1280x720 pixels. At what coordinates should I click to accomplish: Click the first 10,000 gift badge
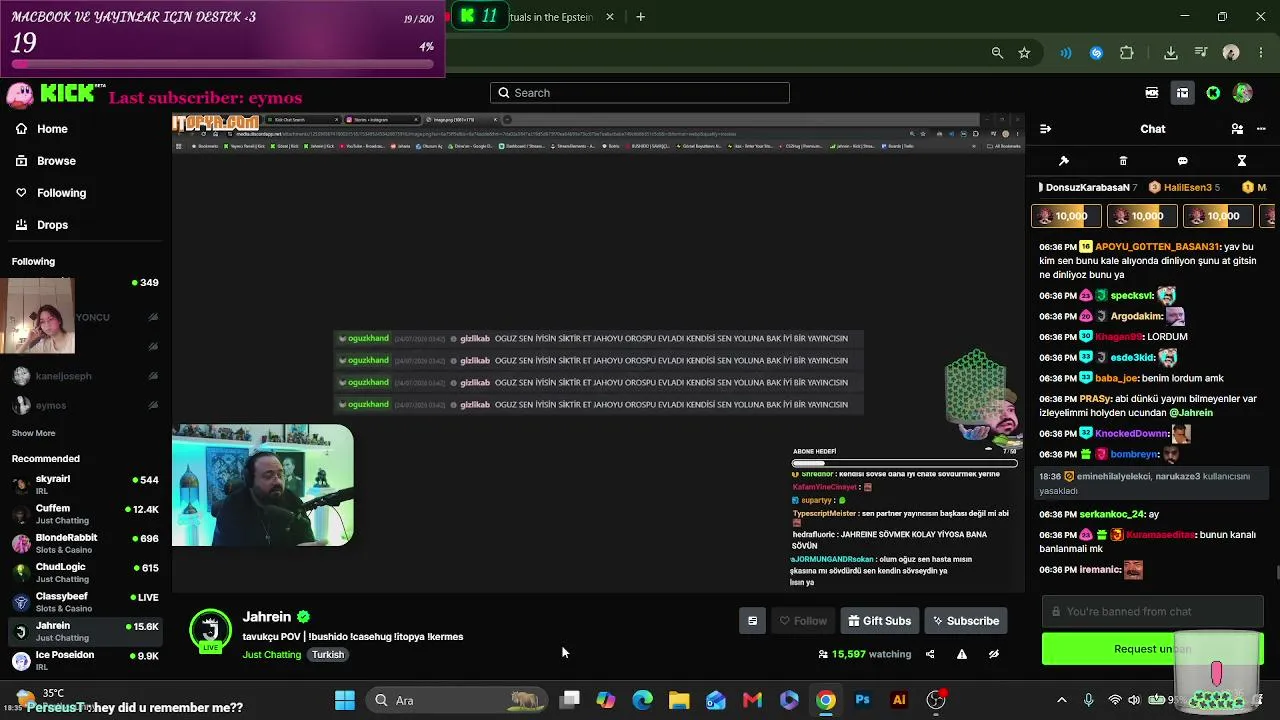[1066, 216]
